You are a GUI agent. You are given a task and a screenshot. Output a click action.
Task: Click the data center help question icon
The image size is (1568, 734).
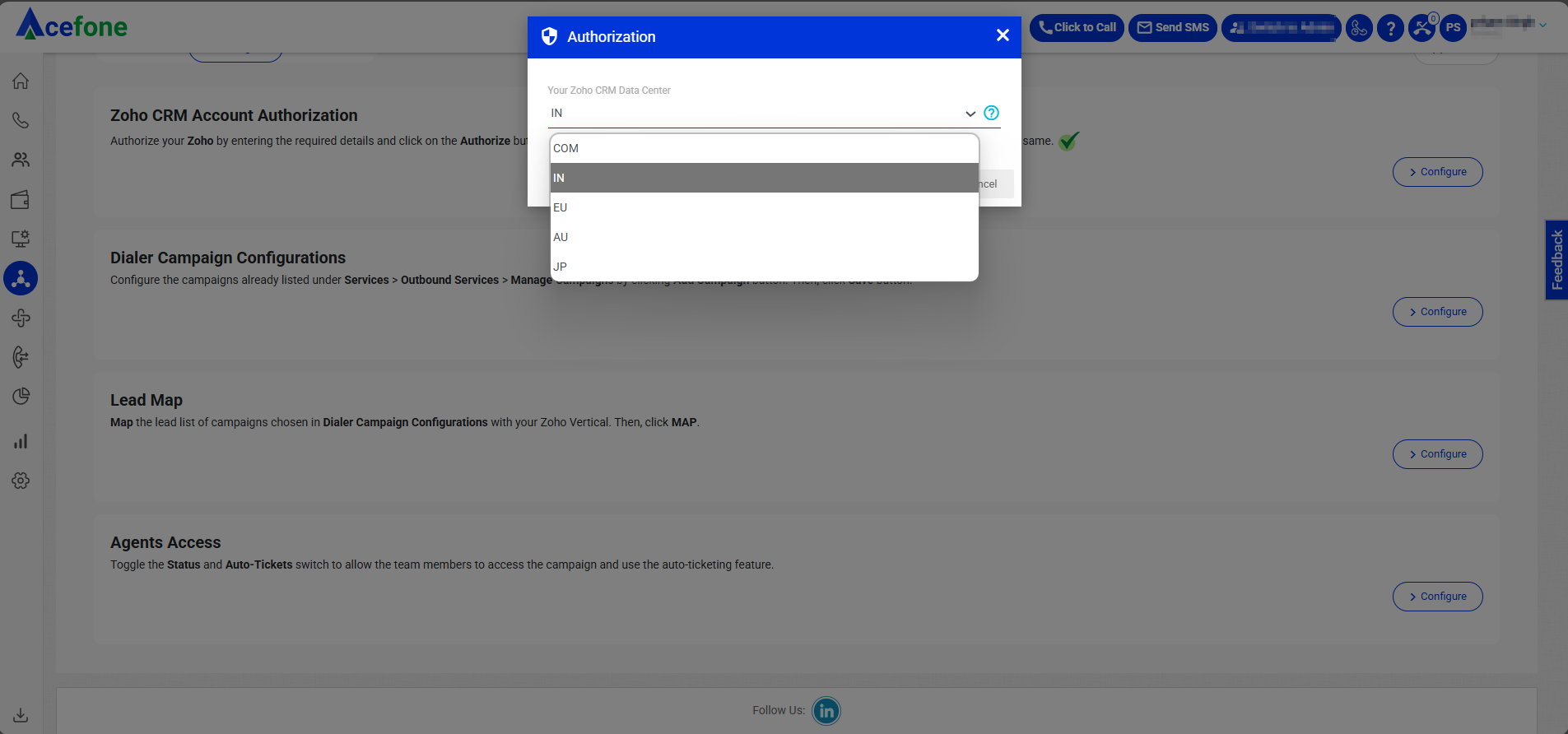click(991, 113)
